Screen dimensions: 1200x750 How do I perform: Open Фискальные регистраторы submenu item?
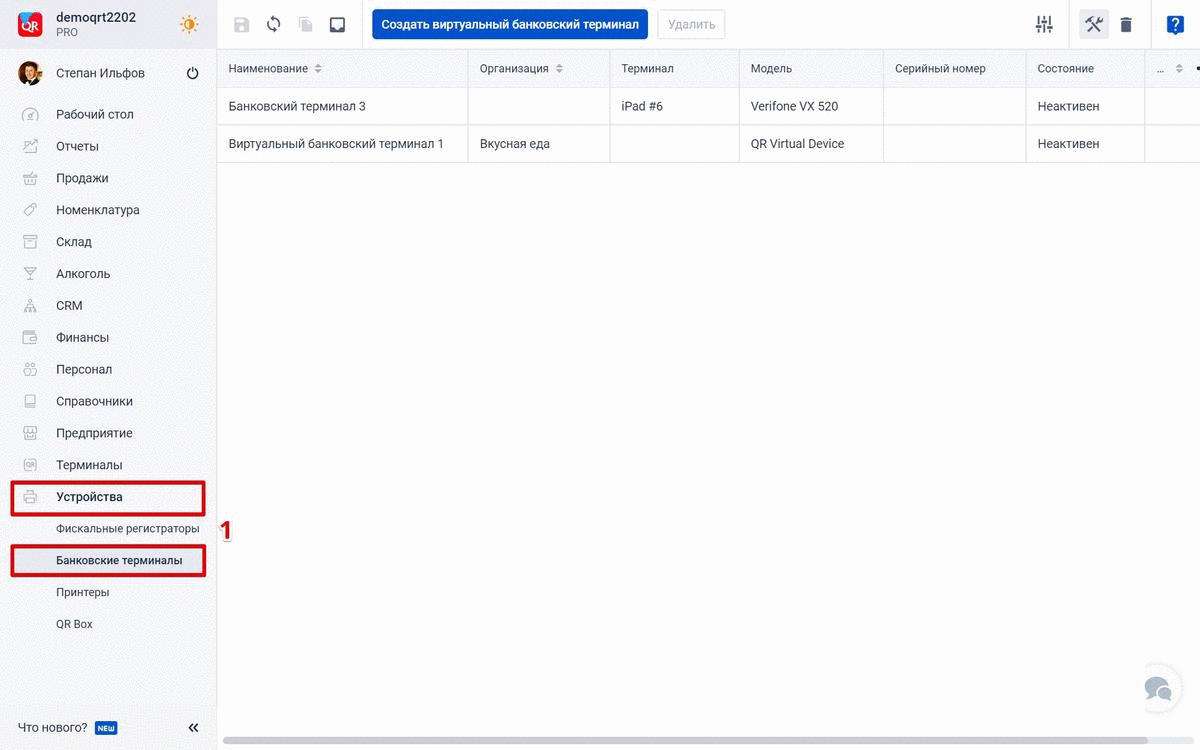pyautogui.click(x=127, y=529)
